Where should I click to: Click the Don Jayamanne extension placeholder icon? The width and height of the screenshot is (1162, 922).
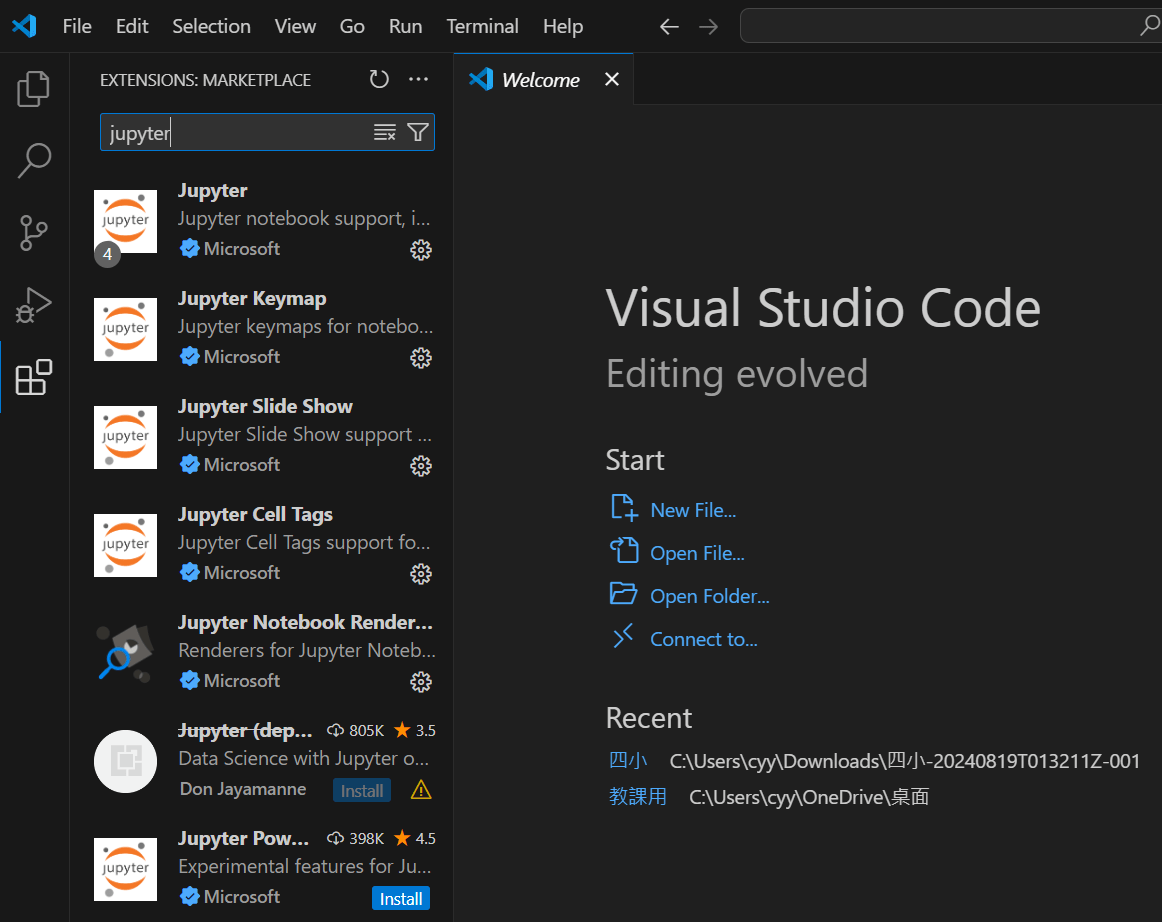(x=125, y=761)
